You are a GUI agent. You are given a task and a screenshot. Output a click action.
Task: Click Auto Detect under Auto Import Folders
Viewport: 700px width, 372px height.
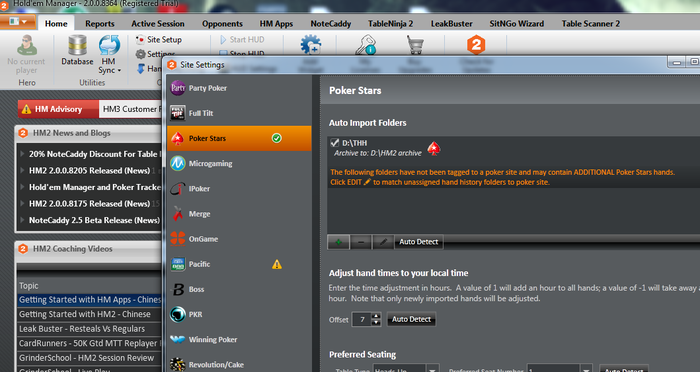pyautogui.click(x=419, y=242)
